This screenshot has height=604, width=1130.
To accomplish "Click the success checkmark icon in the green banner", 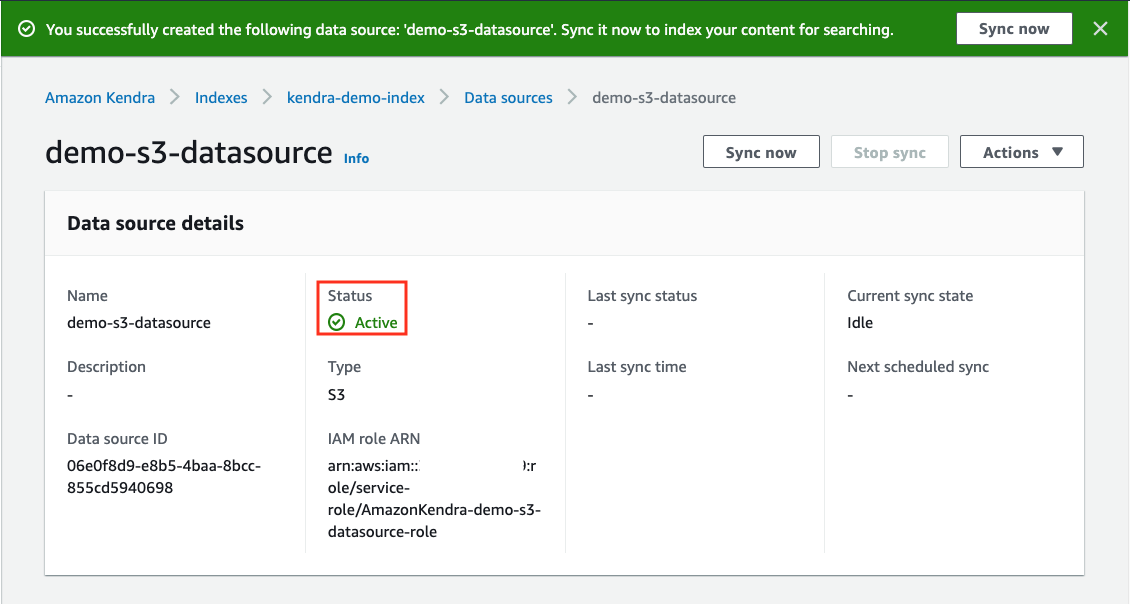I will pyautogui.click(x=27, y=29).
